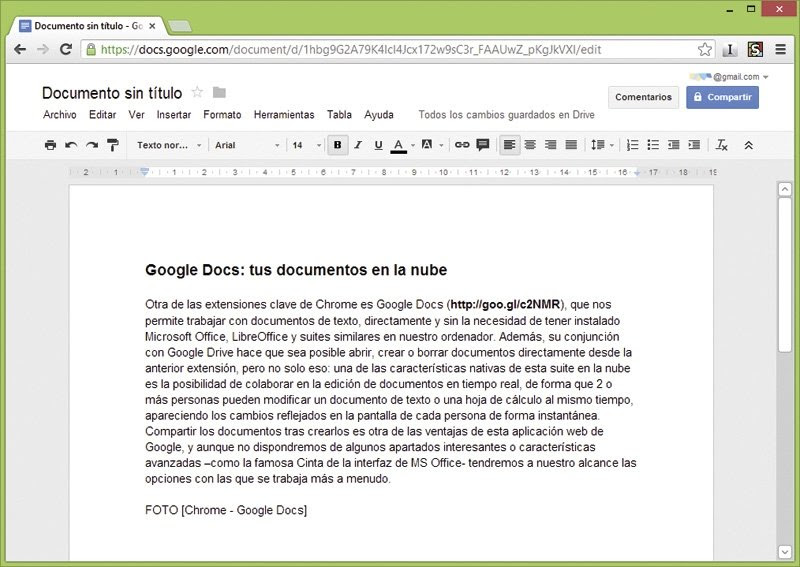The height and width of the screenshot is (567, 800).
Task: Create a numbered list
Action: tap(632, 145)
